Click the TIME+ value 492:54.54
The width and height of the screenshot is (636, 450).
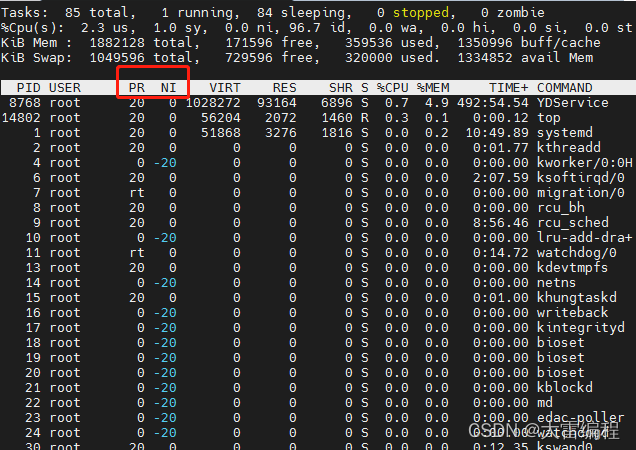coord(493,103)
